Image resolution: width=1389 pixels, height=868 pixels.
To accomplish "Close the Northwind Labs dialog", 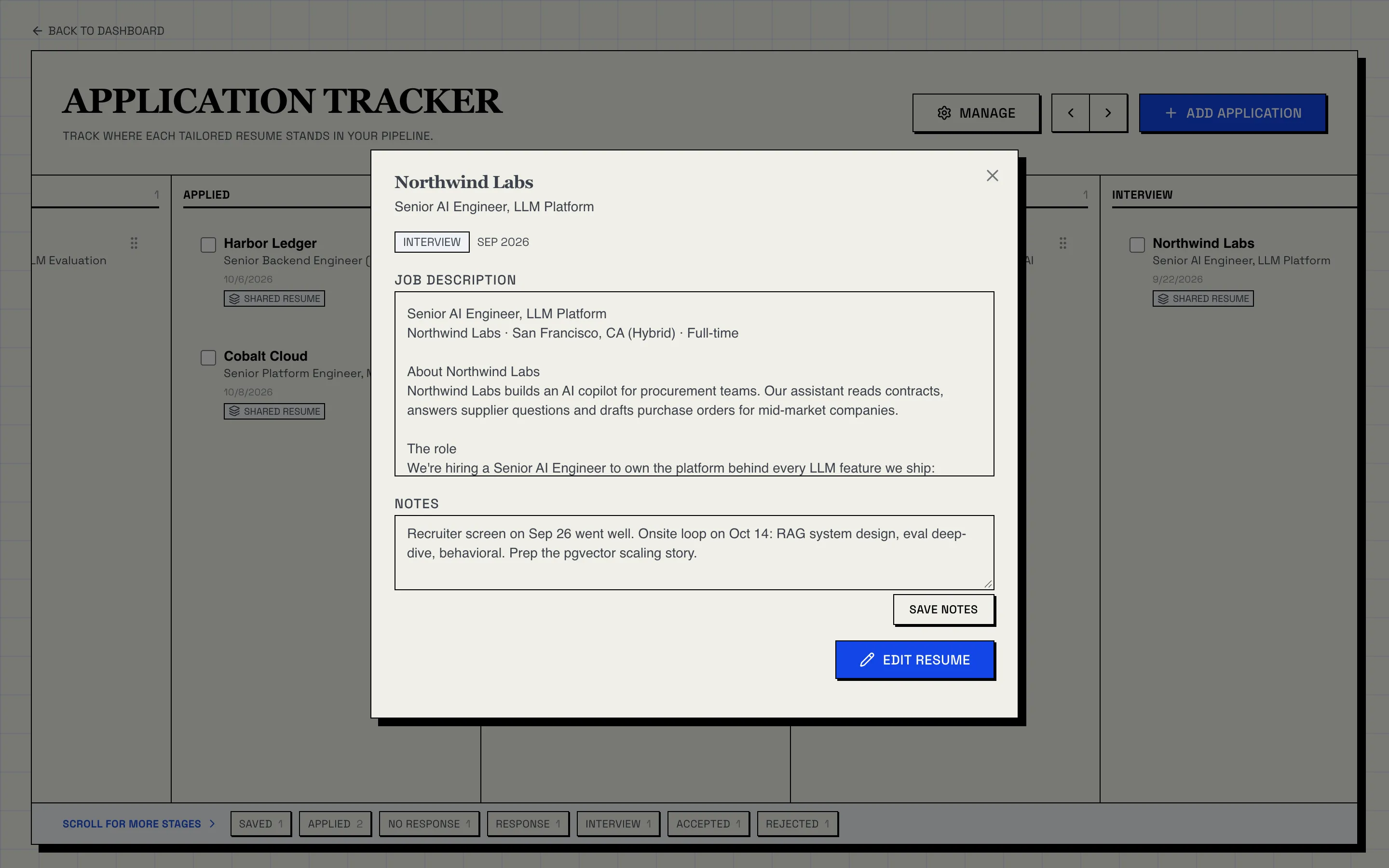I will click(993, 176).
